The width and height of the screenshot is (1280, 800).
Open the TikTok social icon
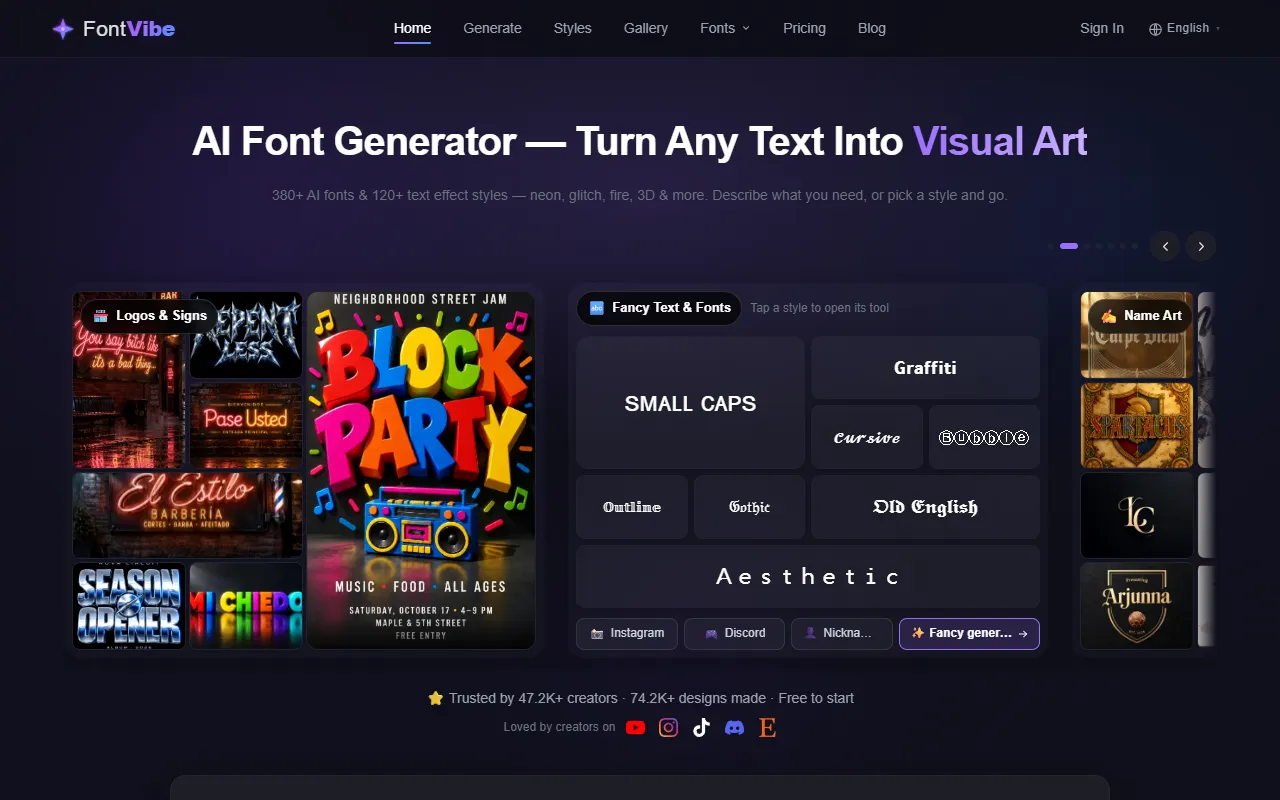701,728
